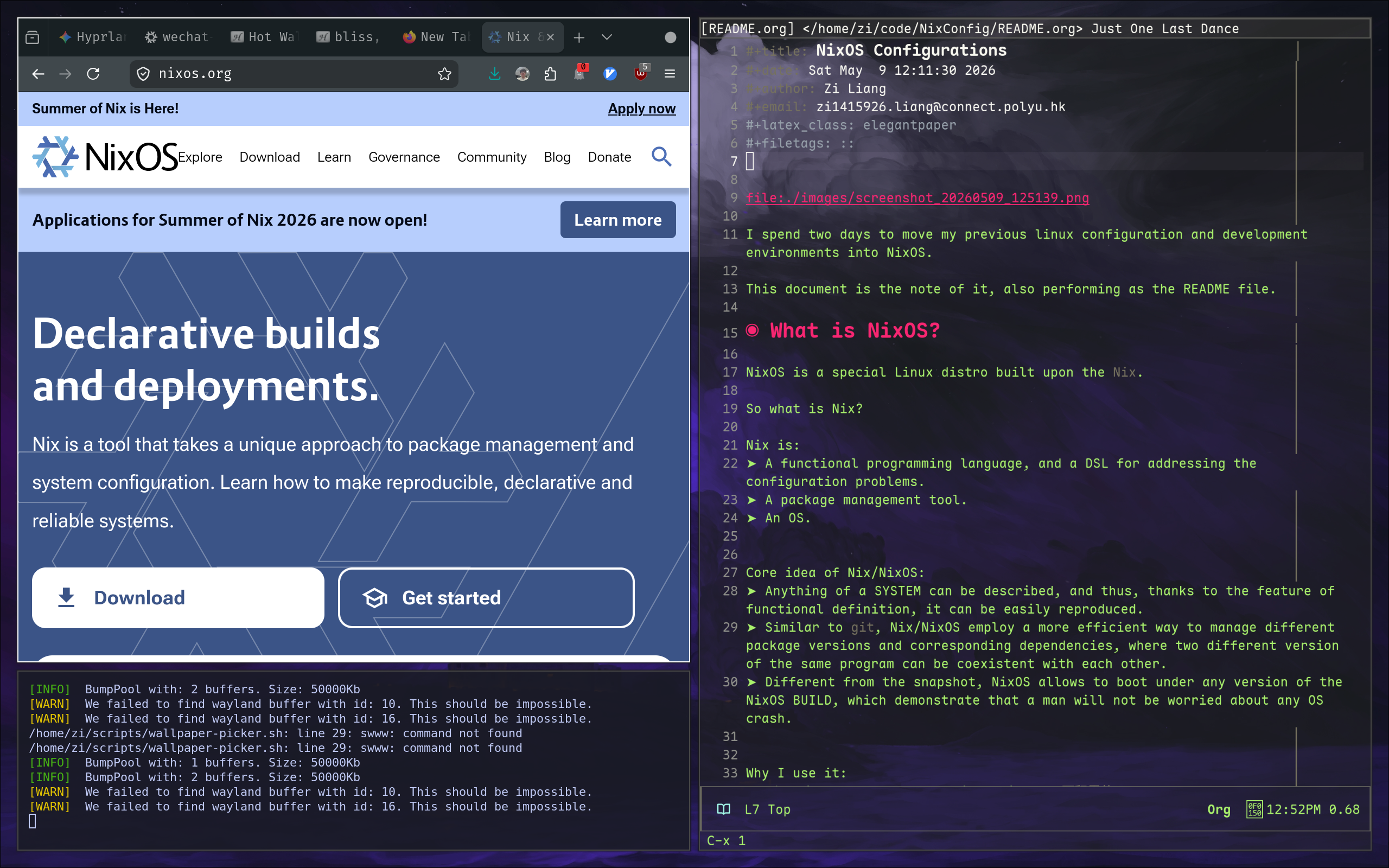1389x868 pixels.
Task: Click the grey circle at the tab bar's end
Action: click(x=671, y=37)
